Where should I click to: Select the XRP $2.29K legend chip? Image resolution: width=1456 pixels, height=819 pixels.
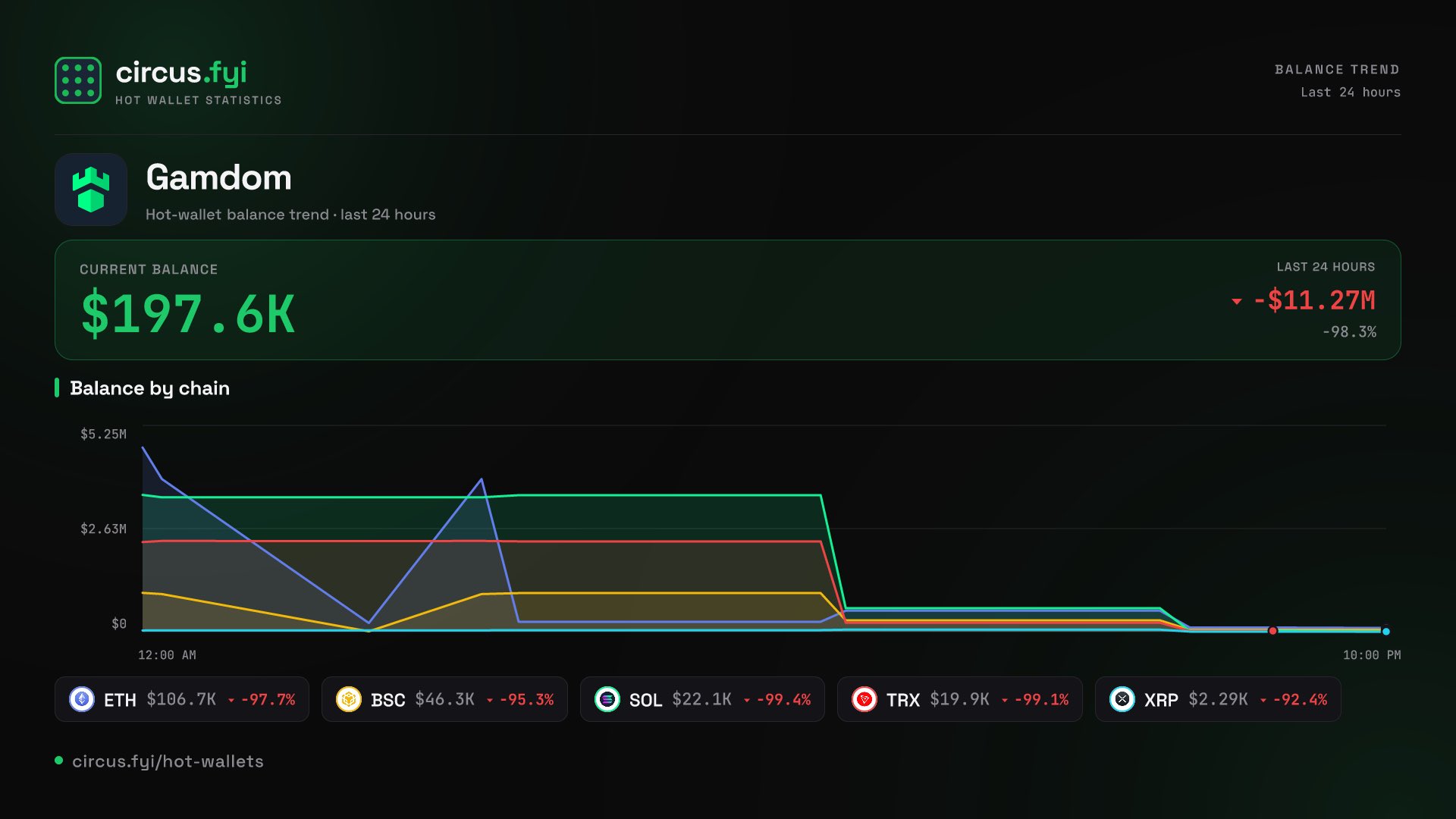[1218, 699]
